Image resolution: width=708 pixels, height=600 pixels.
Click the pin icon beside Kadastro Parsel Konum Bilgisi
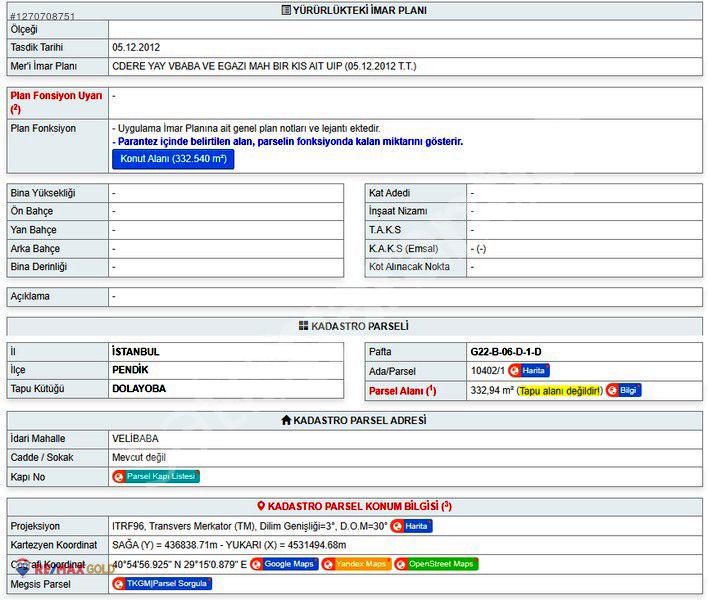(261, 506)
